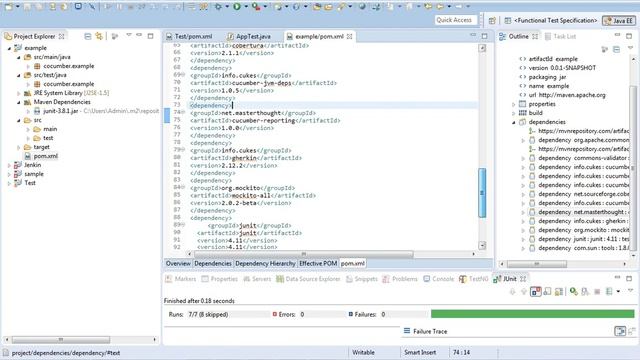Click the Stop JUnit test run icon
Screen dimensions: 640x360
(x=597, y=291)
